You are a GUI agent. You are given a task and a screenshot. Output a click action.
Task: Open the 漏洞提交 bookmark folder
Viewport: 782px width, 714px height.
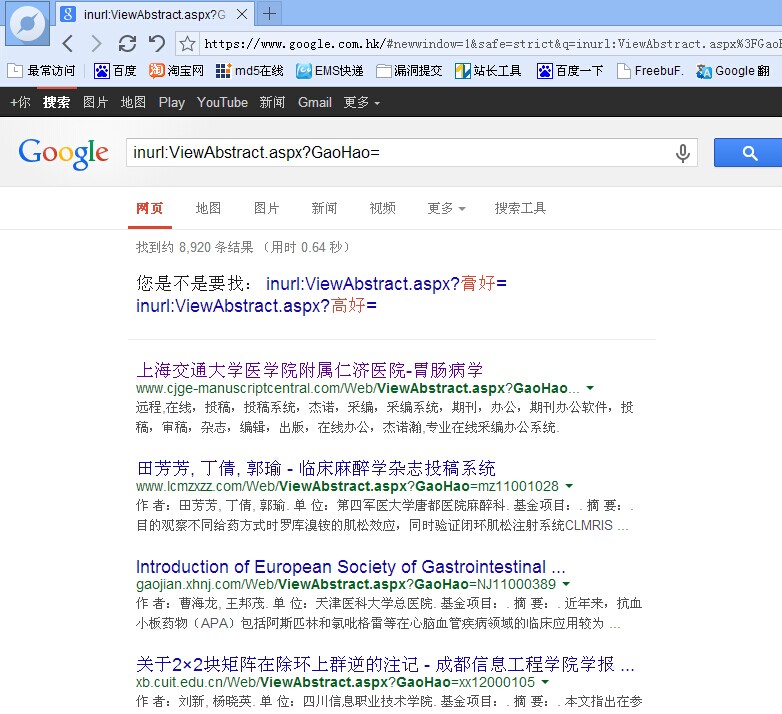tap(409, 71)
